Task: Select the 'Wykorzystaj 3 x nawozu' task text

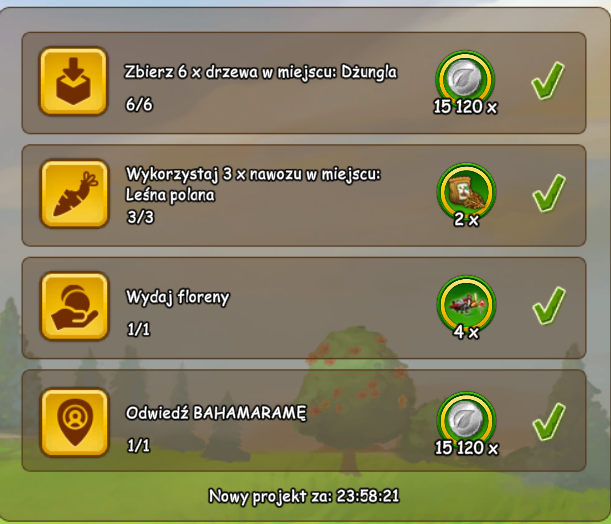Action: coord(253,184)
